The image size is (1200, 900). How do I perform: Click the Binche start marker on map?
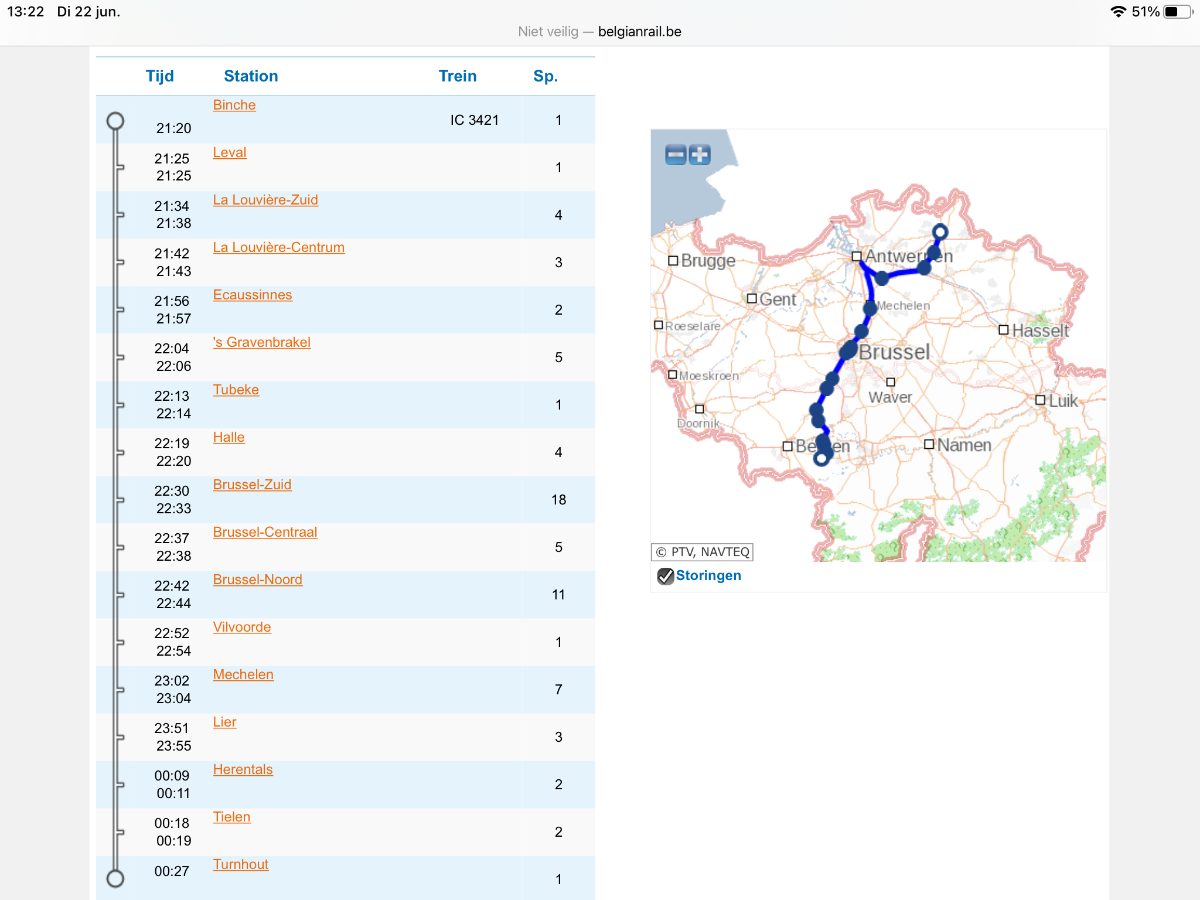pos(822,459)
